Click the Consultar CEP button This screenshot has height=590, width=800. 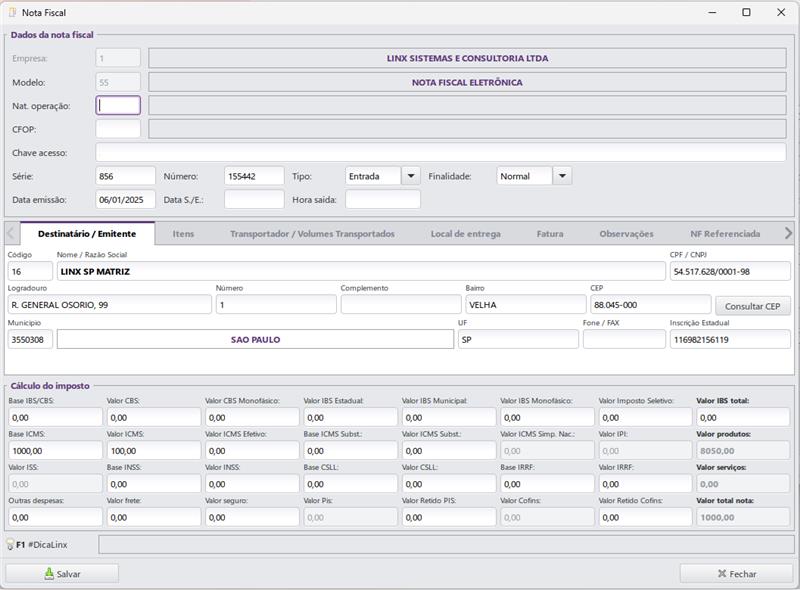(x=752, y=306)
